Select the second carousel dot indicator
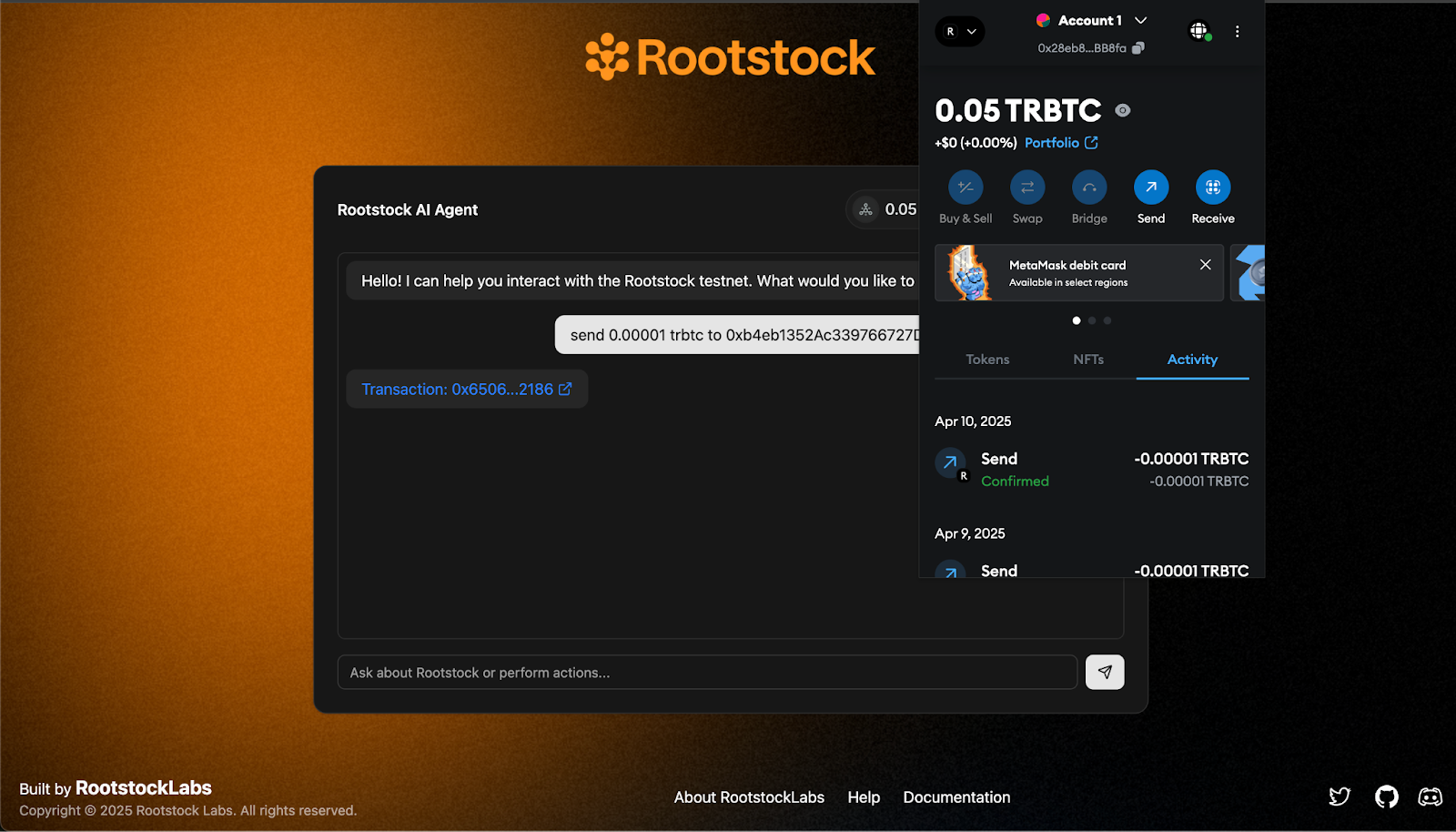This screenshot has height=832, width=1456. pos(1092,320)
